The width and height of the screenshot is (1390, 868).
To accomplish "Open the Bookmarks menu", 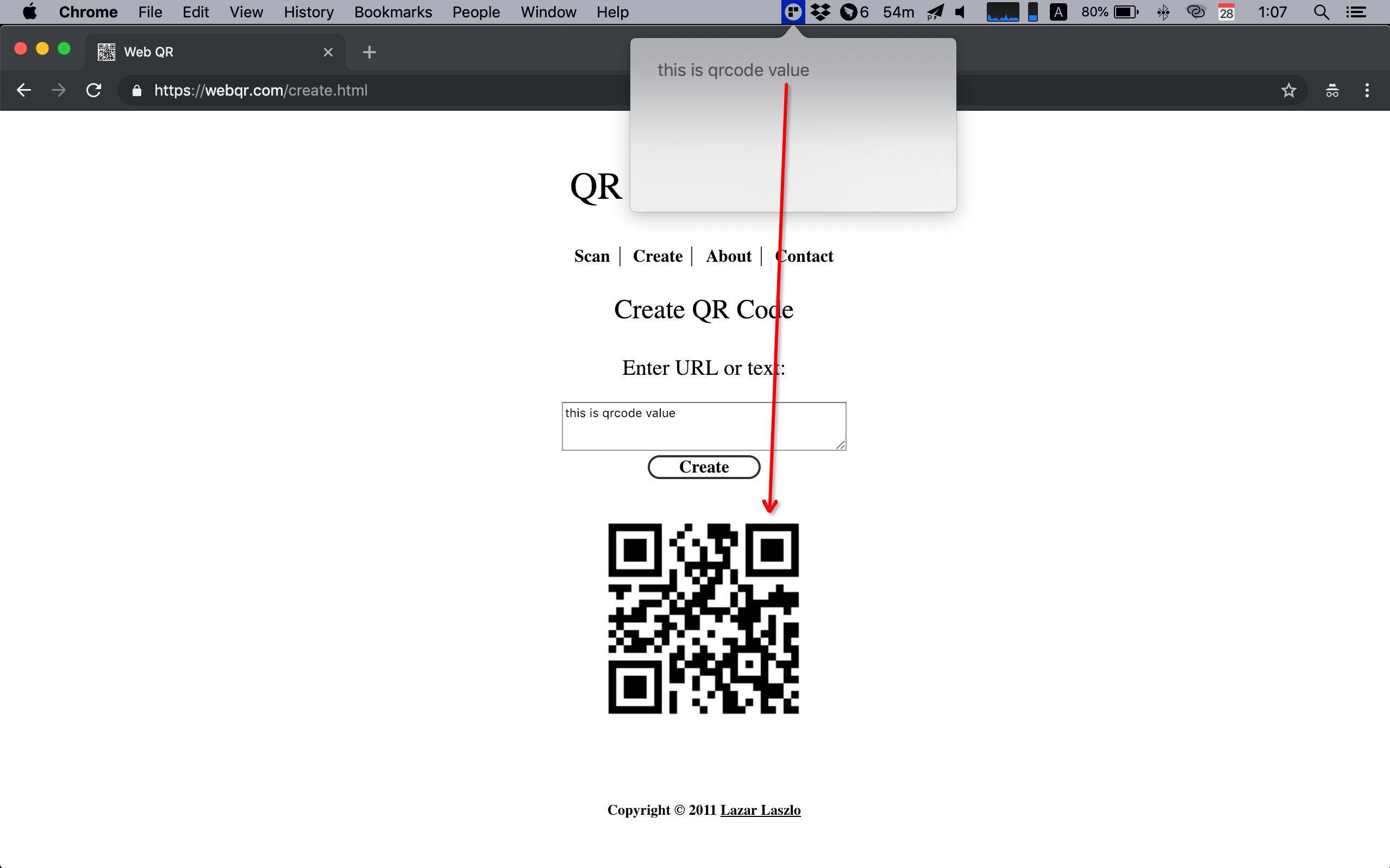I will (393, 12).
